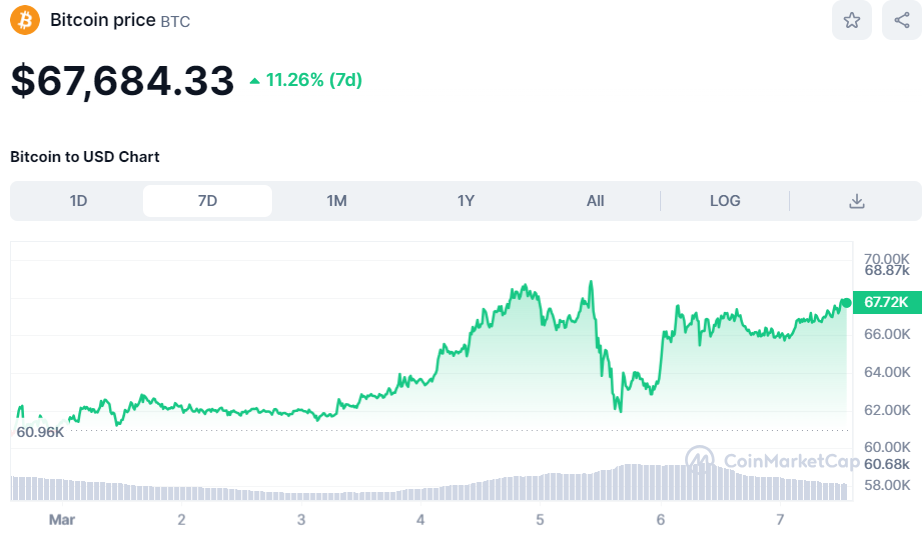Click the Bitcoin to USD Chart heading
The height and width of the screenshot is (536, 924).
[85, 157]
